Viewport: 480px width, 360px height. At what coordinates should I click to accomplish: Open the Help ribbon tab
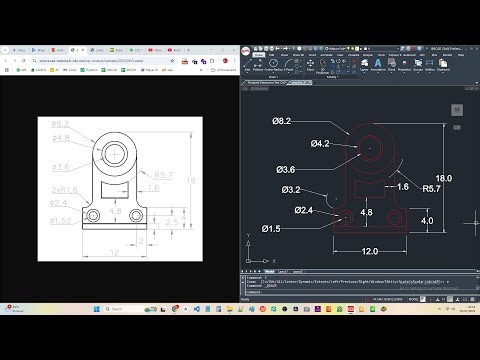click(461, 55)
